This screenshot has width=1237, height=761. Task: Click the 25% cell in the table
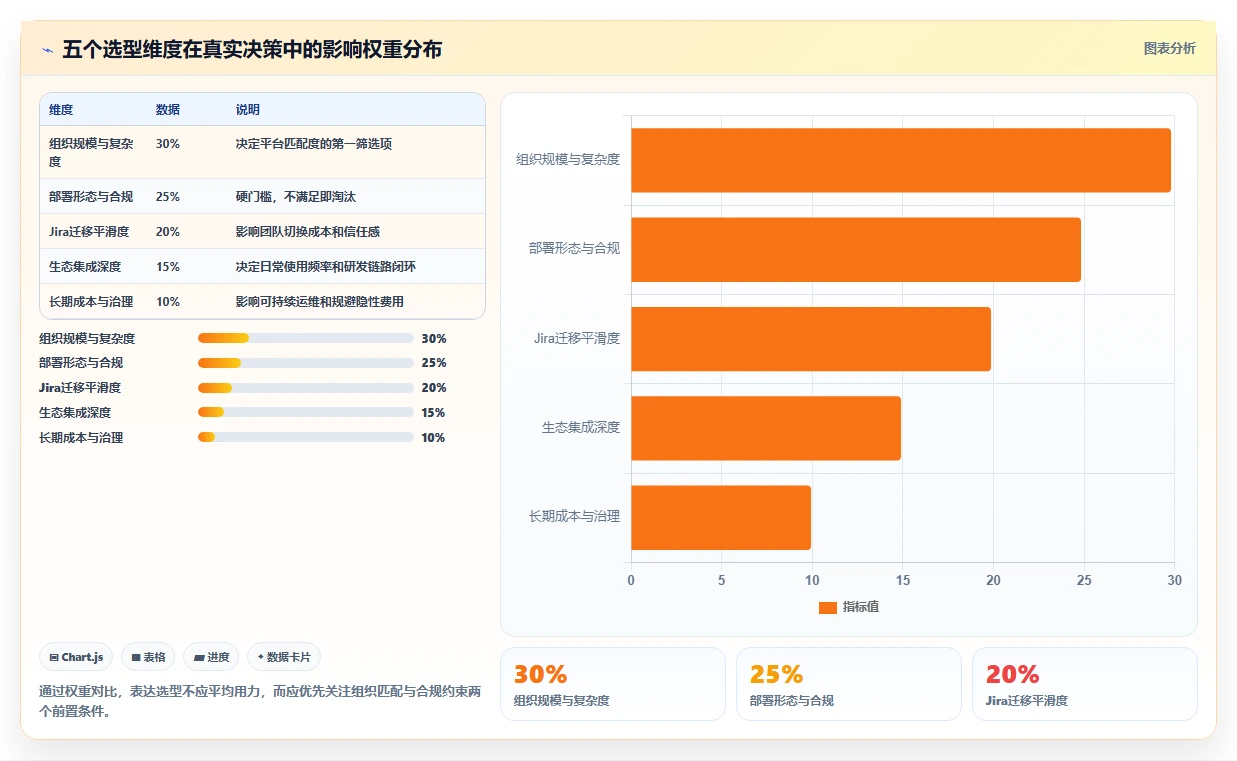(168, 197)
